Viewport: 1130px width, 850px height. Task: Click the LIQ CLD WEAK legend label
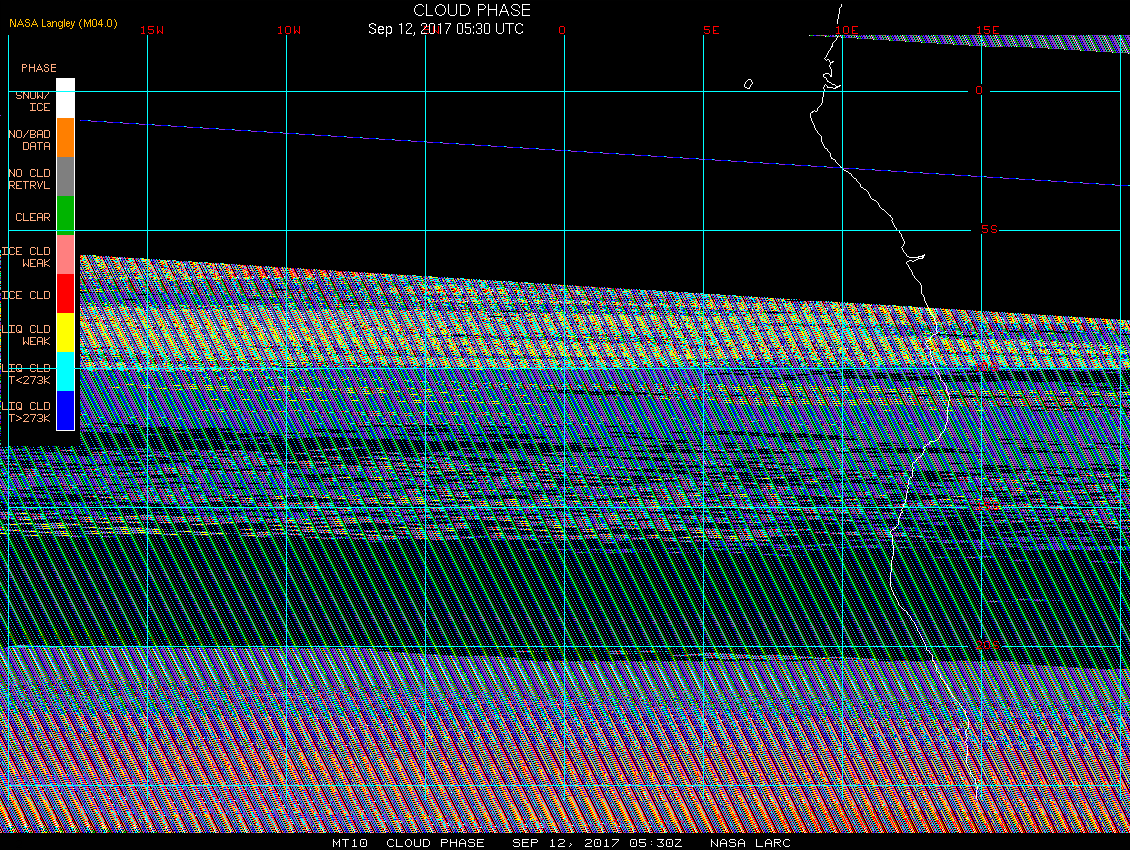(27, 335)
